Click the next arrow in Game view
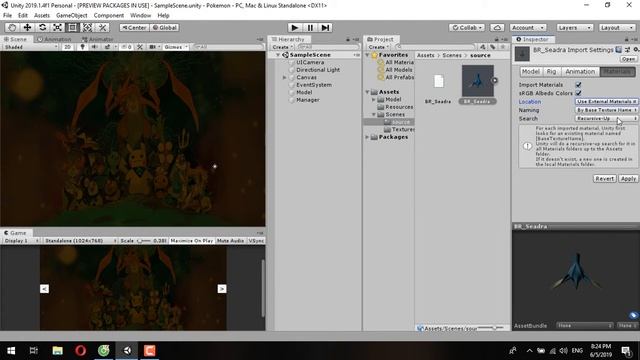Viewport: 640px width, 360px height. (x=222, y=289)
